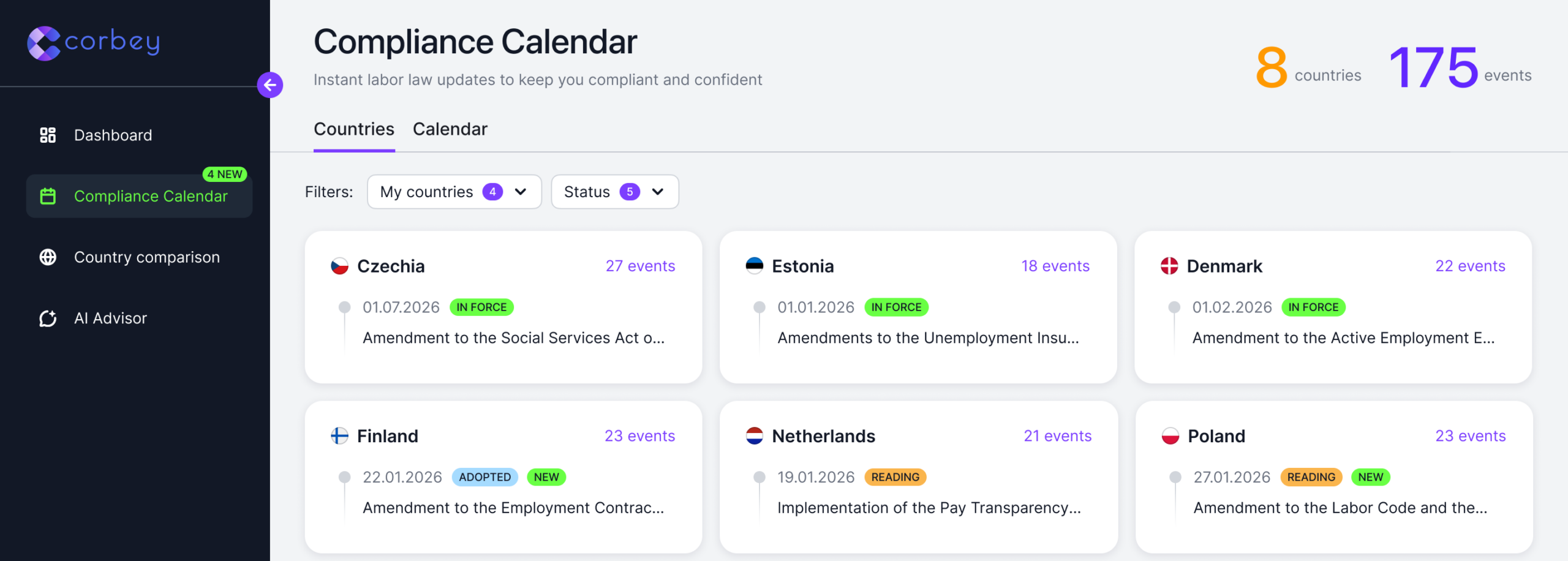Click the Corbey logo icon
The height and width of the screenshot is (561, 1568).
pos(43,43)
